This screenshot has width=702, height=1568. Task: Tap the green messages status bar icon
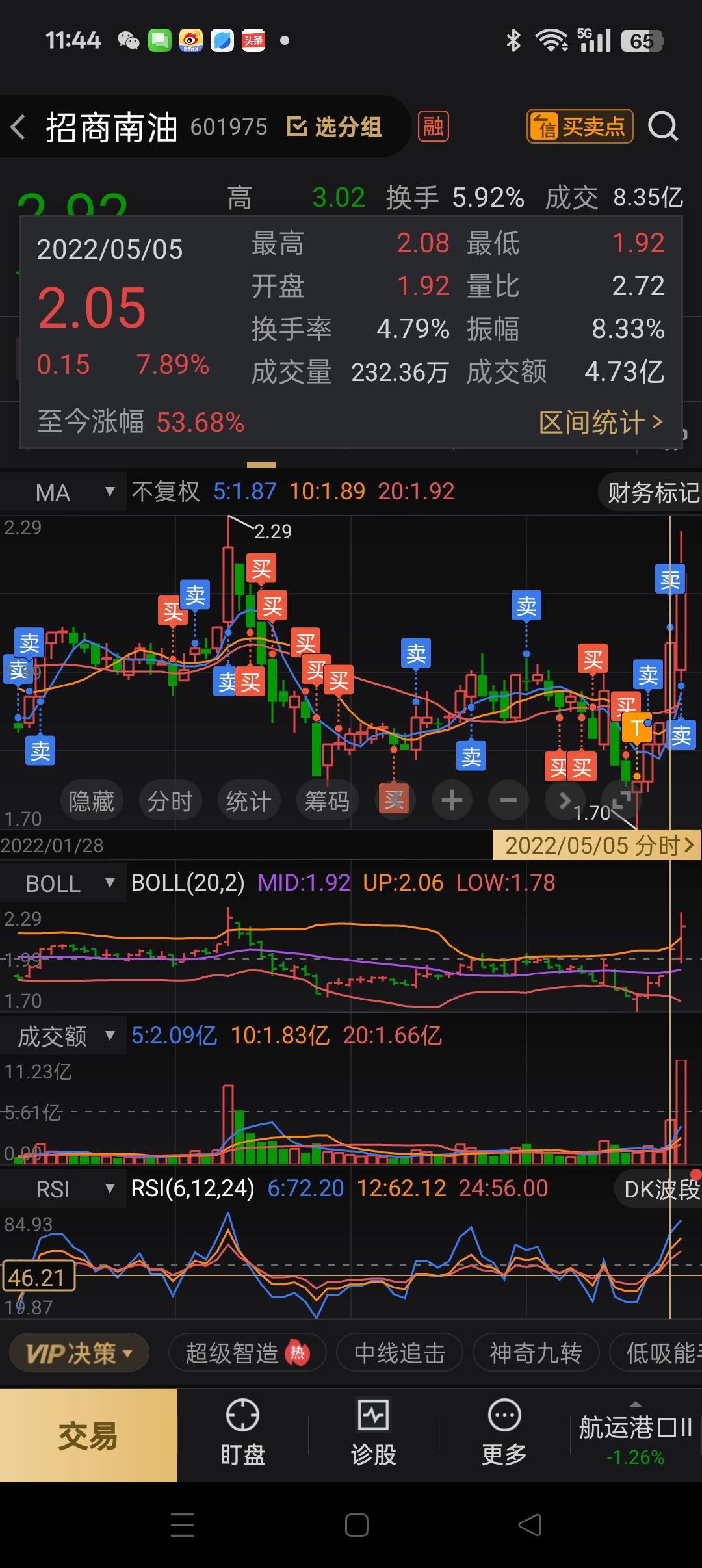click(160, 40)
